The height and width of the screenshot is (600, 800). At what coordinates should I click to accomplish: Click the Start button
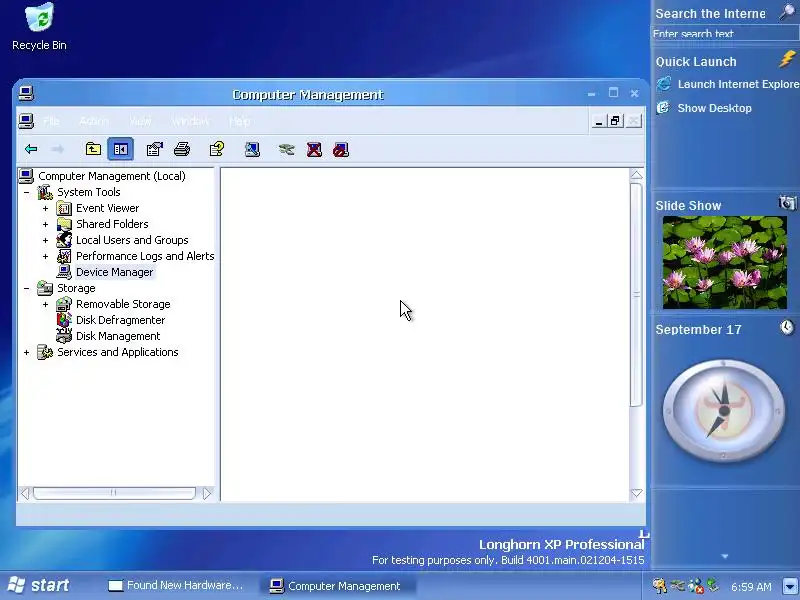(x=39, y=585)
